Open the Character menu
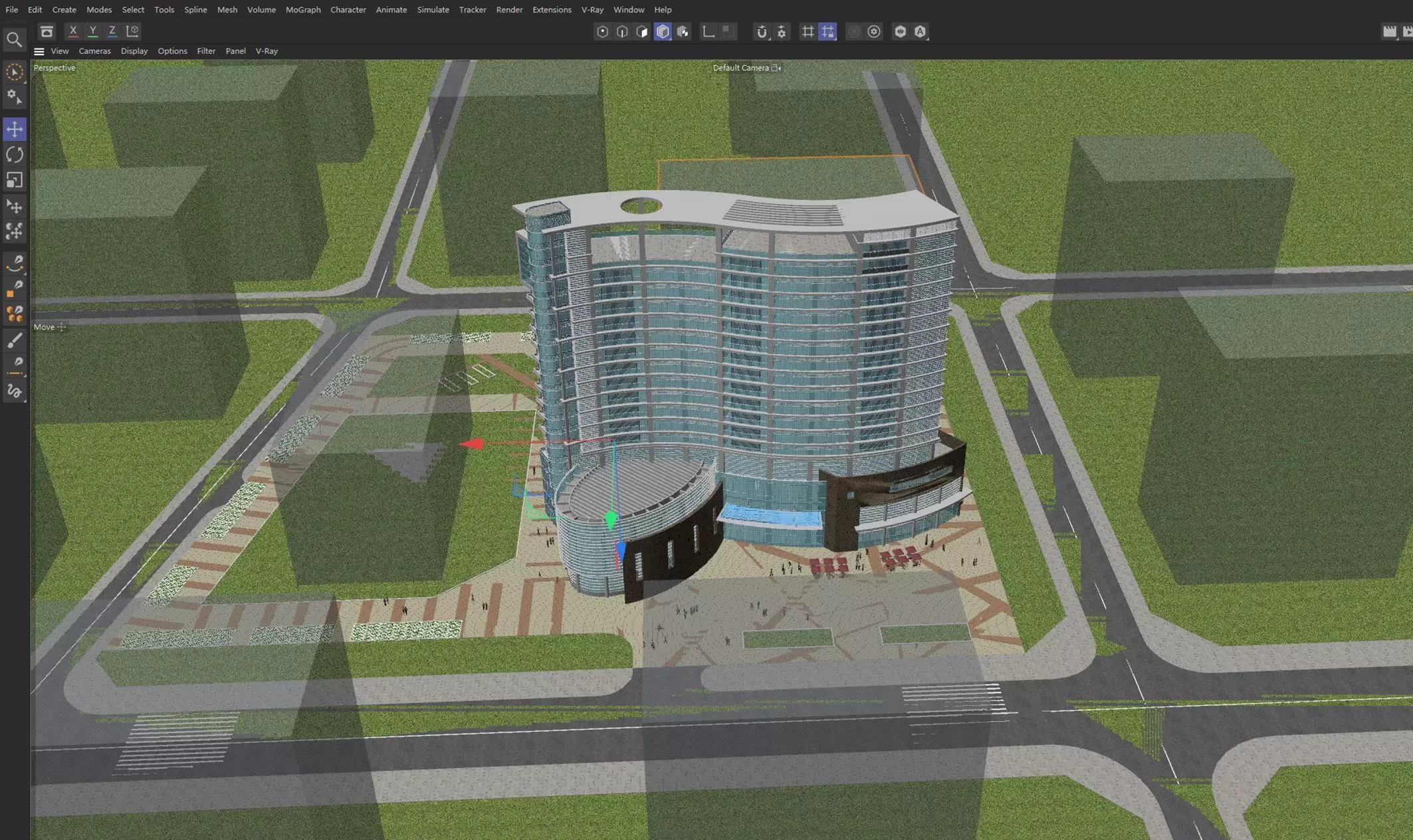The height and width of the screenshot is (840, 1413). click(x=348, y=9)
